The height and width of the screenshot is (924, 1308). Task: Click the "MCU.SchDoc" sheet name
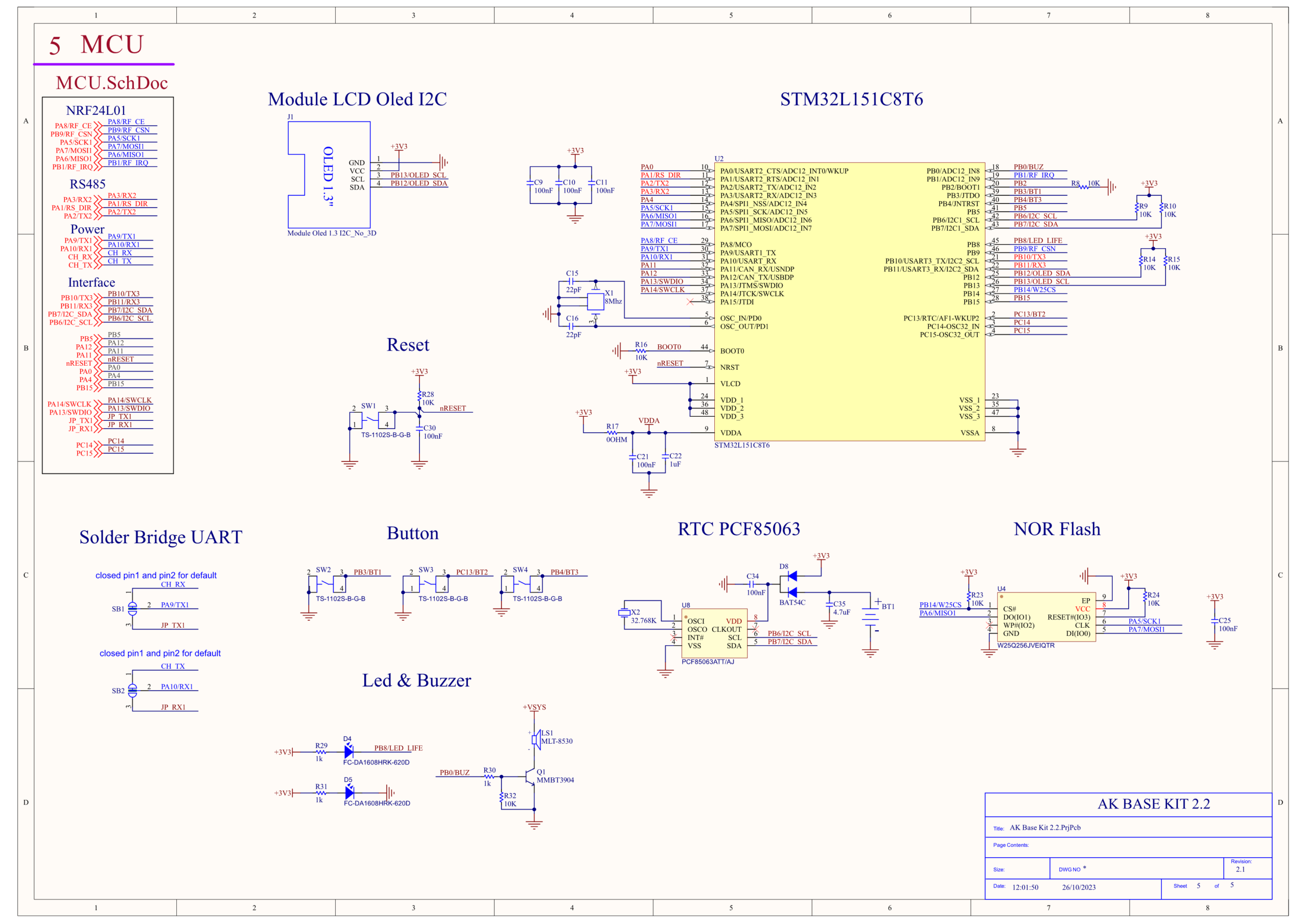coord(112,83)
